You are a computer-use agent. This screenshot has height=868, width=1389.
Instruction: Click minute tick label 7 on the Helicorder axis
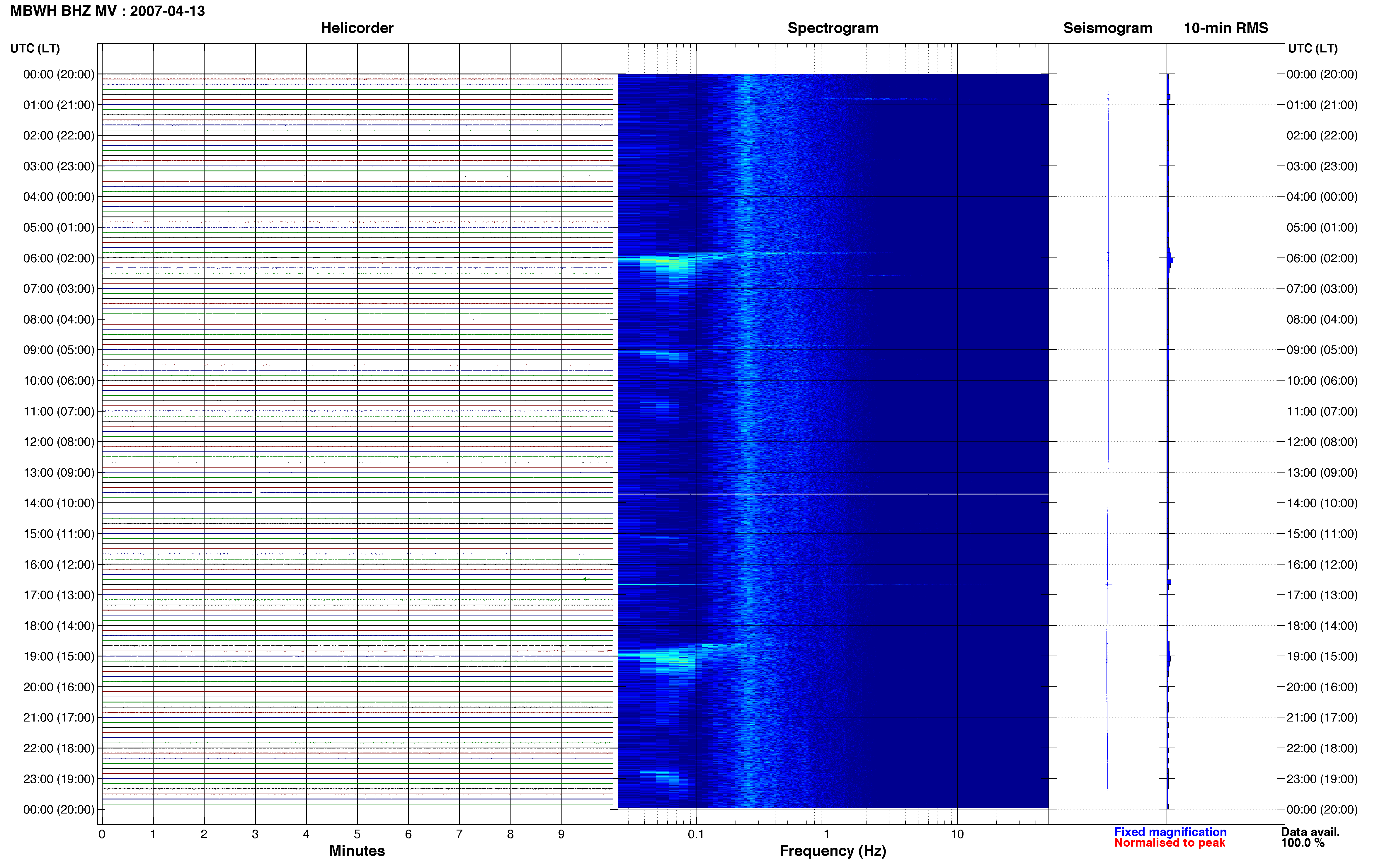coord(459,835)
